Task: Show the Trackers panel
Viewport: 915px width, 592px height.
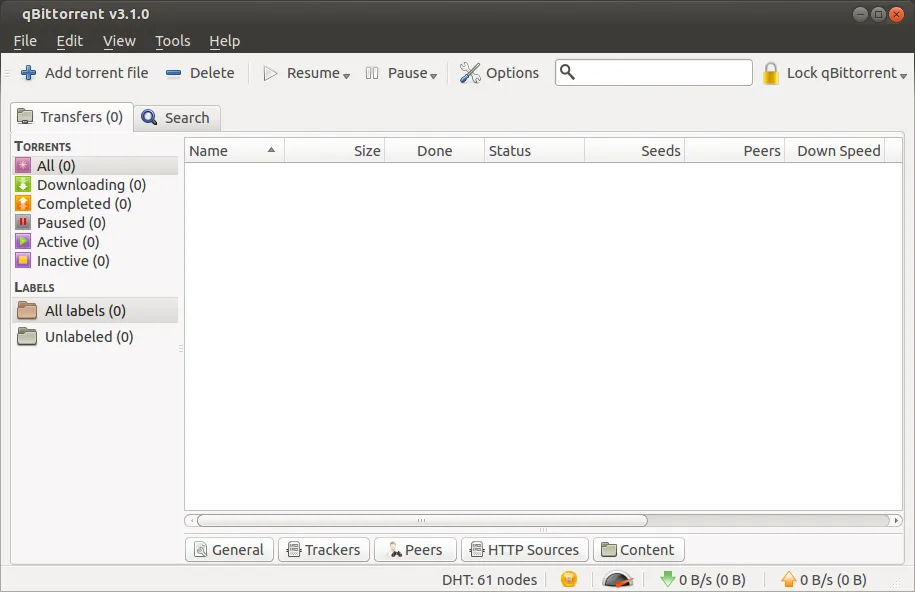Action: 324,550
